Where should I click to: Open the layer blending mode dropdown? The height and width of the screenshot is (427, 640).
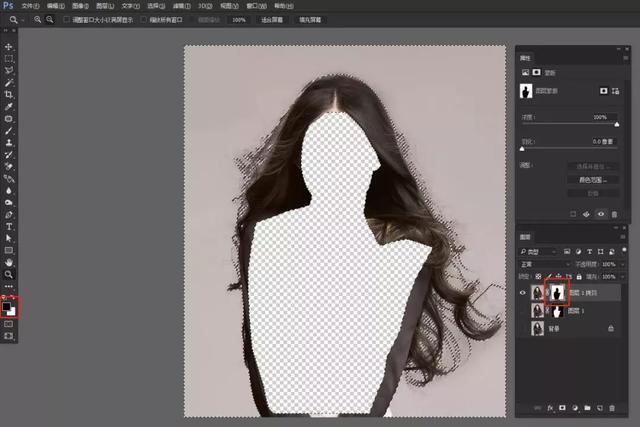pyautogui.click(x=545, y=264)
